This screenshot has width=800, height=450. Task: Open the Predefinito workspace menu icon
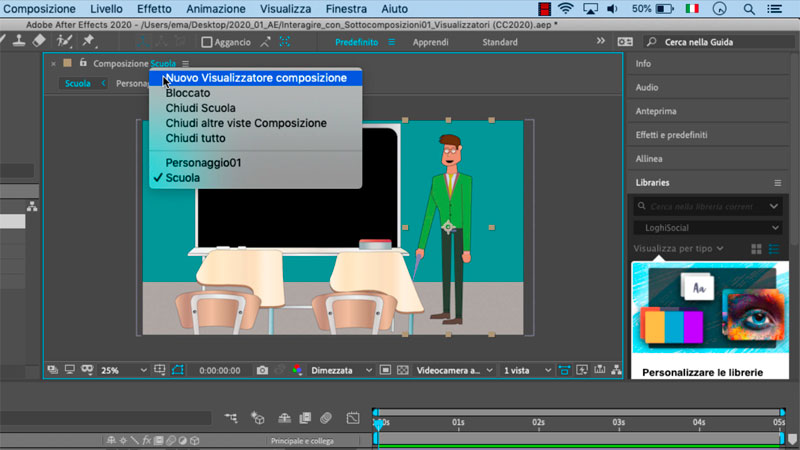click(391, 42)
